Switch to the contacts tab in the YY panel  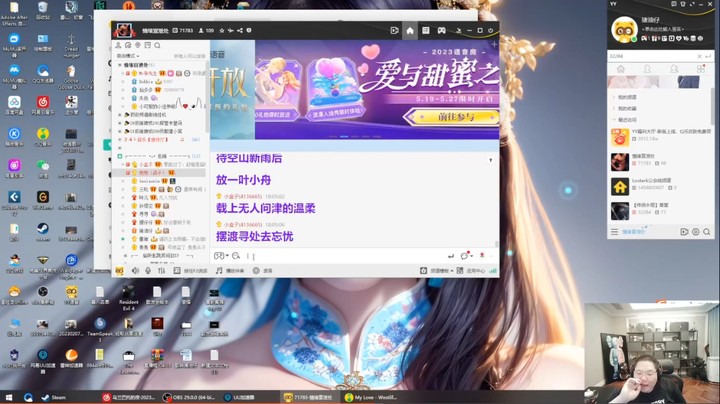point(647,69)
